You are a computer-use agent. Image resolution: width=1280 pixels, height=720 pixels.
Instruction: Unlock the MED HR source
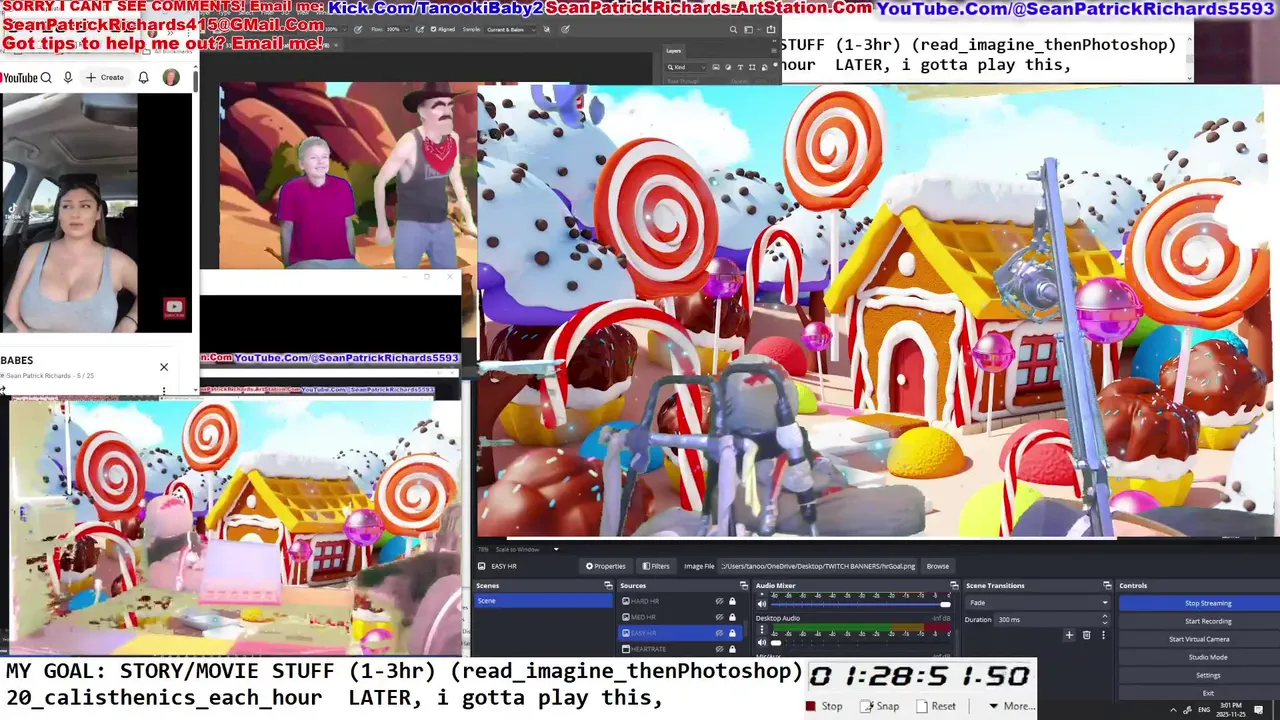732,617
